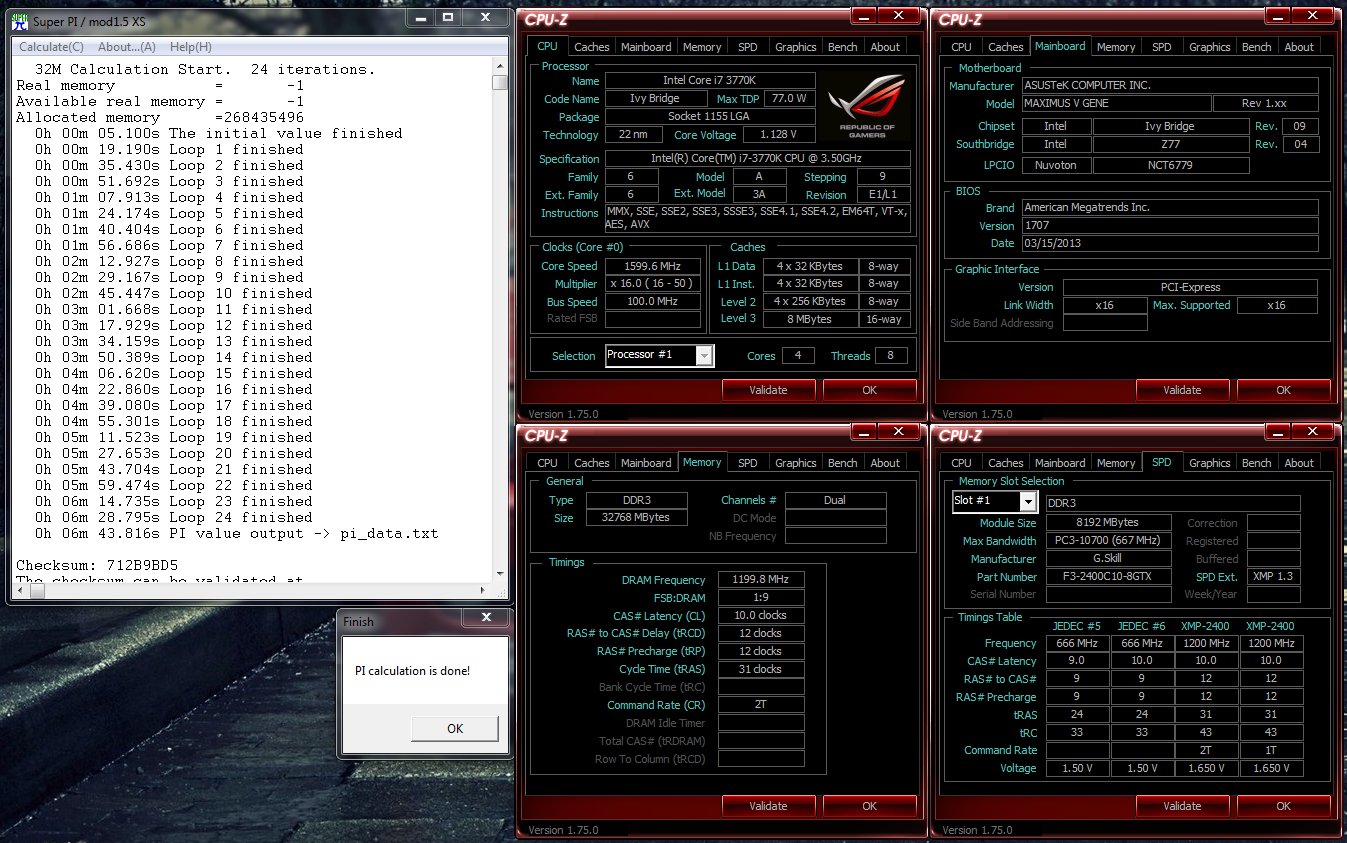Click OK in the CPU-Z memory timings window

tap(869, 806)
